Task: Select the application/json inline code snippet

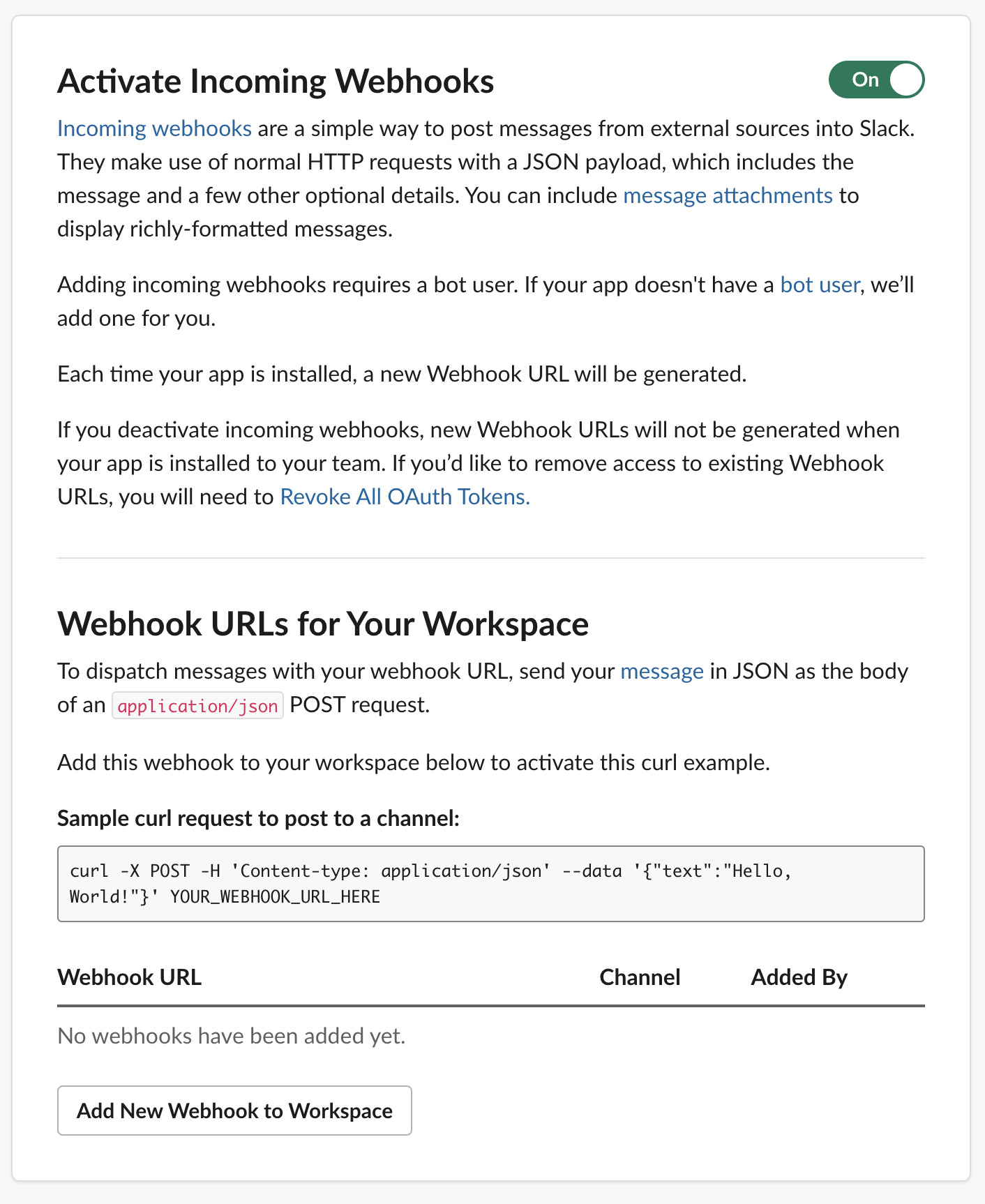Action: 197,706
